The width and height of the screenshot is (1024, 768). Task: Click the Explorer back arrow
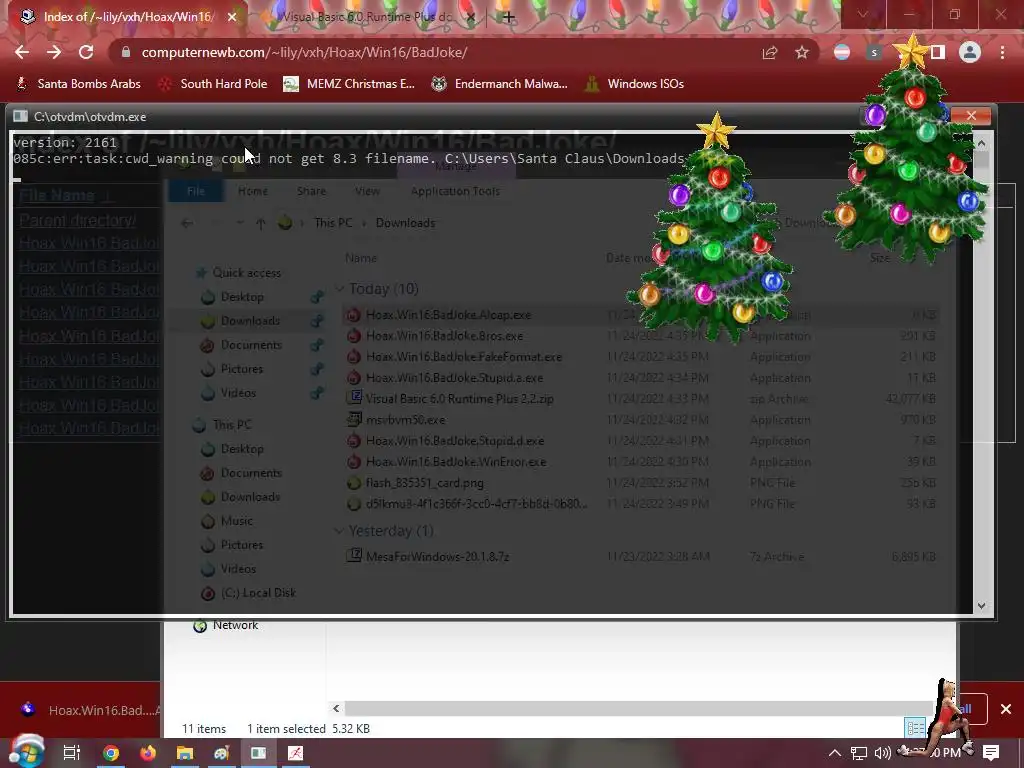[187, 223]
